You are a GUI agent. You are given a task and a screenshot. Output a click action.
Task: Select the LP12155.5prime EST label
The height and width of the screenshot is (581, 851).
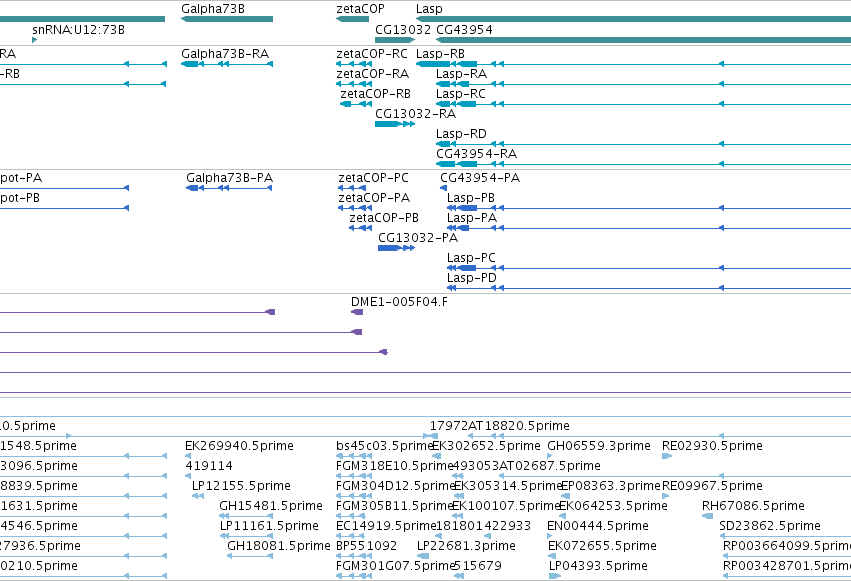(x=241, y=486)
